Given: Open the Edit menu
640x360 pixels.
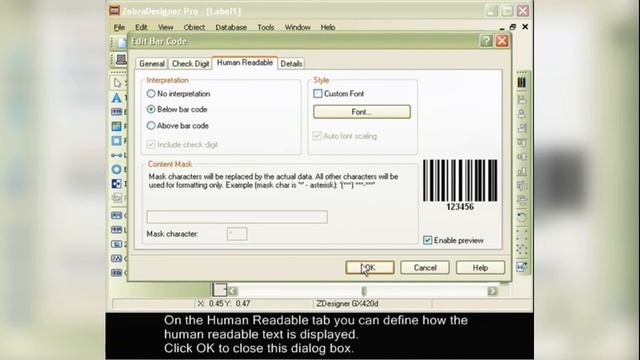Looking at the screenshot, I should [x=141, y=27].
